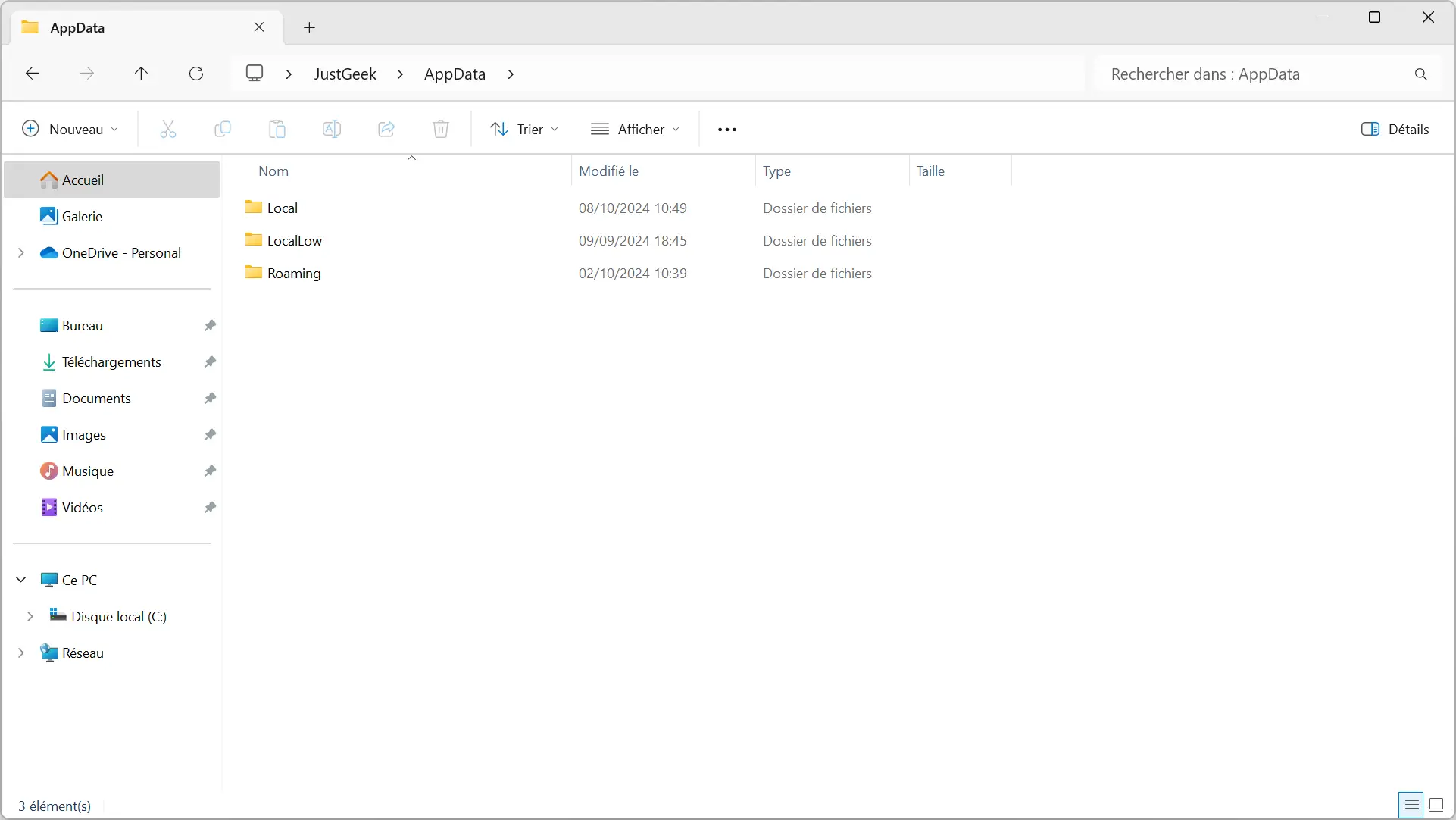Open a new tab with plus button
1456x820 pixels.
309,28
